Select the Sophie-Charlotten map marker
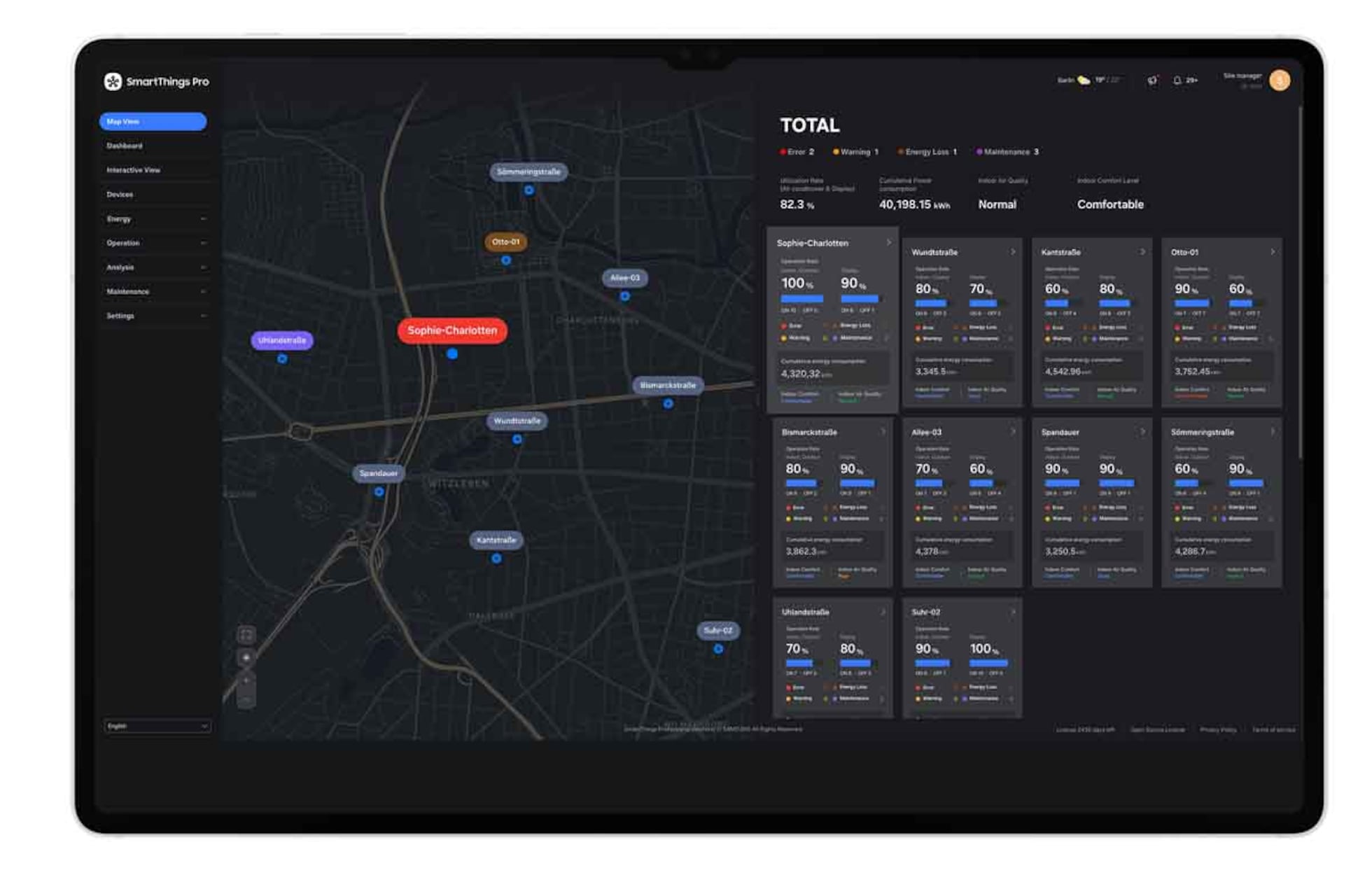The height and width of the screenshot is (875, 1372). [452, 330]
